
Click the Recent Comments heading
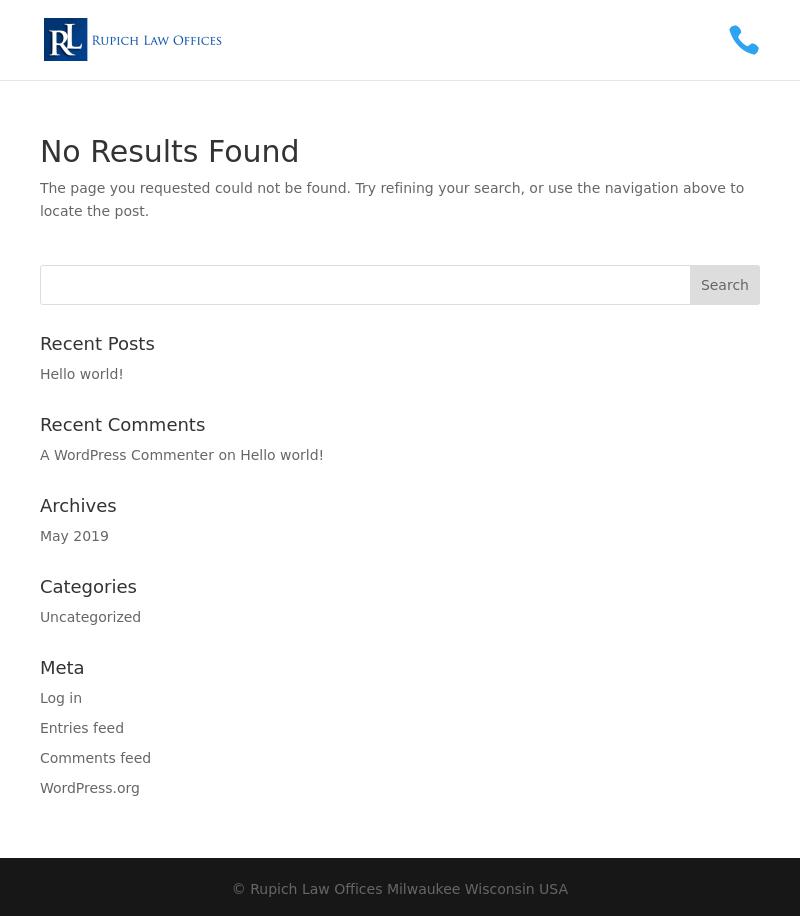click(x=122, y=425)
